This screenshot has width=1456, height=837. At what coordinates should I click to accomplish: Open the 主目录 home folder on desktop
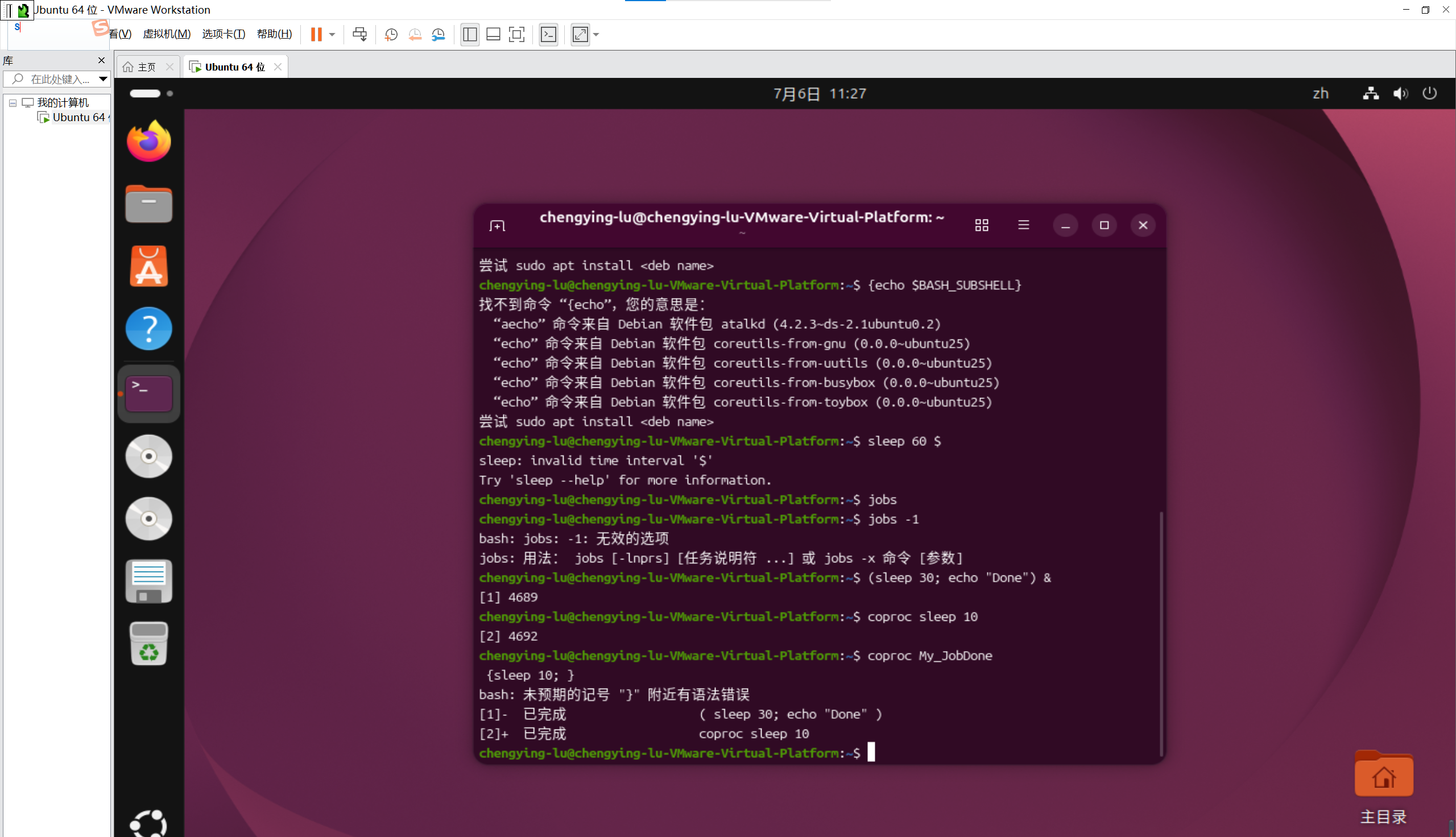(1384, 789)
